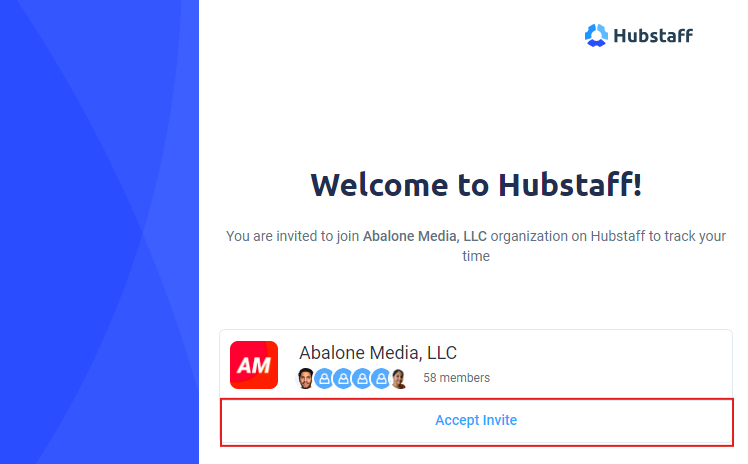The height and width of the screenshot is (464, 748).
Task: Click the bearded man member avatar
Action: pyautogui.click(x=305, y=379)
